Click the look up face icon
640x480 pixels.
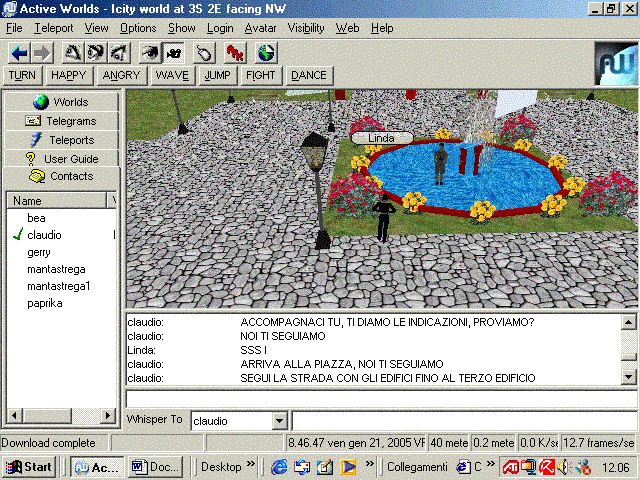[73, 52]
